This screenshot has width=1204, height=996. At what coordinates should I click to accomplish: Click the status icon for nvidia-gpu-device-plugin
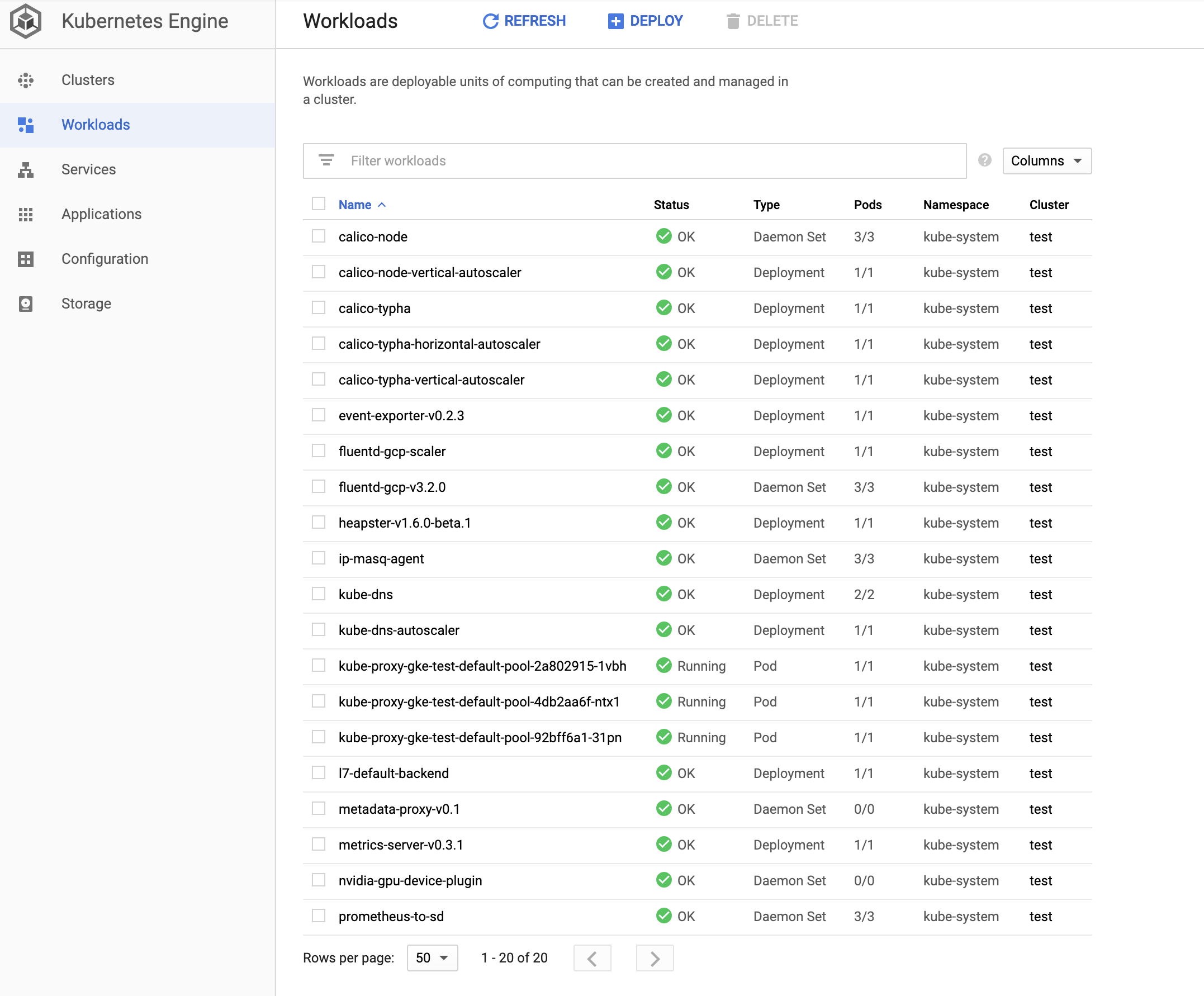(x=664, y=880)
